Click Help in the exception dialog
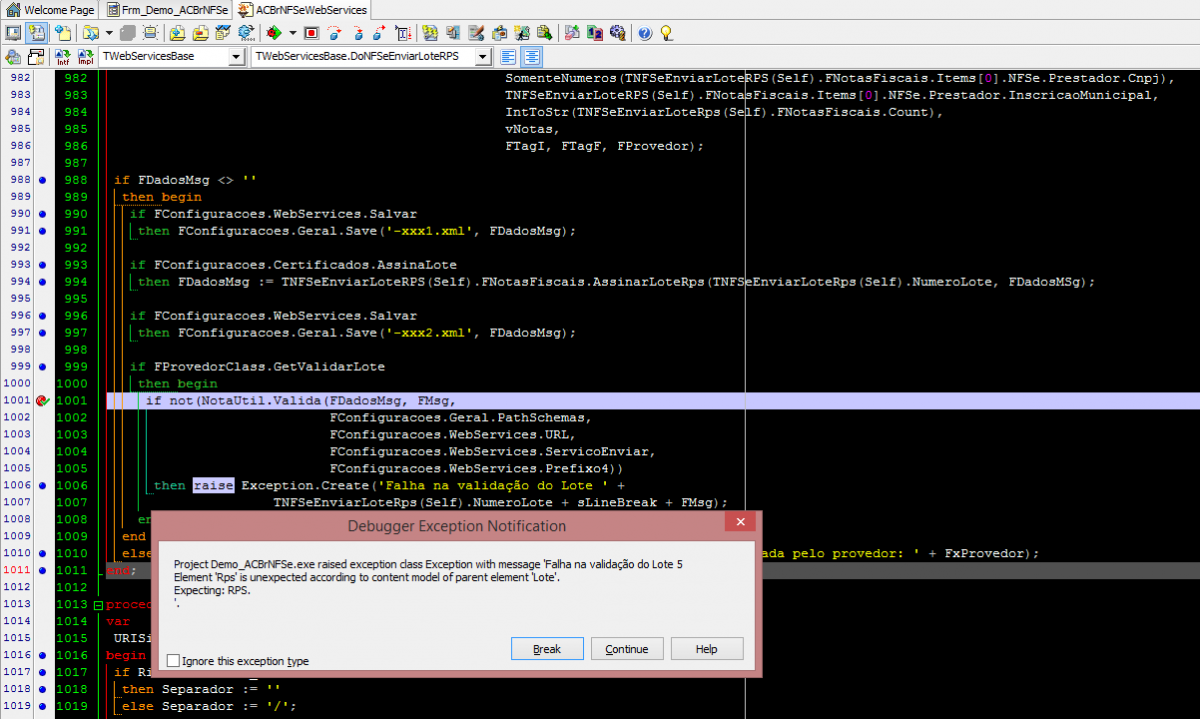The width and height of the screenshot is (1200, 719). click(x=707, y=649)
